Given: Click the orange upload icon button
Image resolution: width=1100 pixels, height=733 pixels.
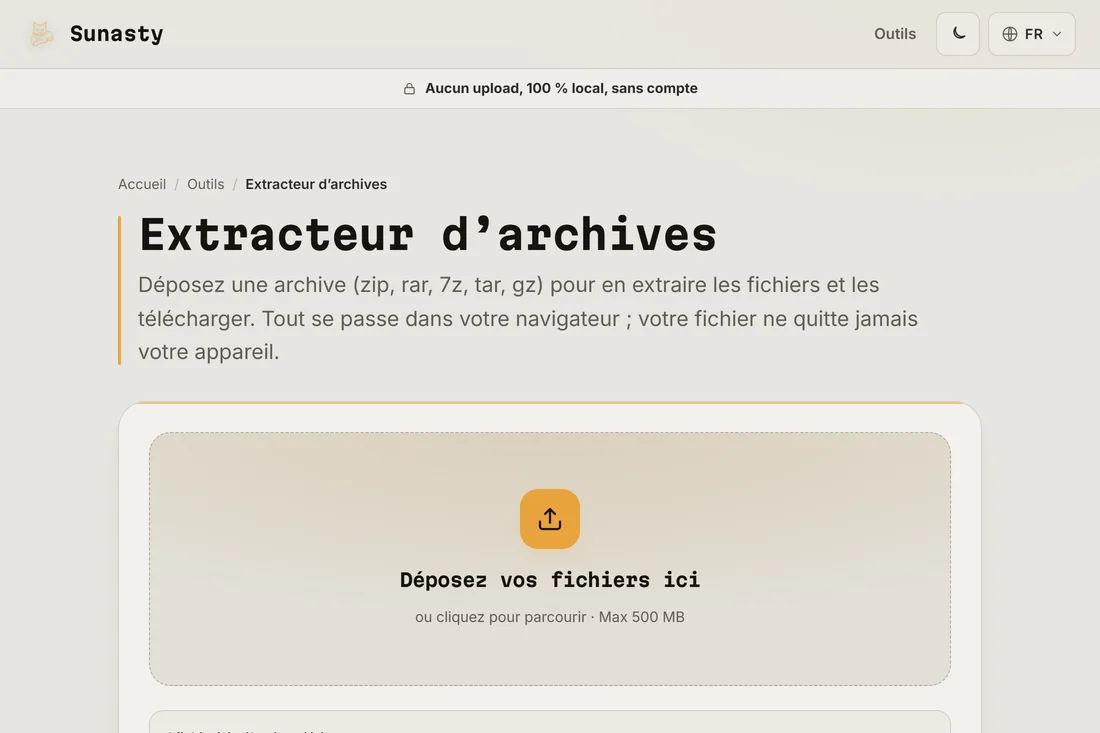Looking at the screenshot, I should (x=549, y=519).
